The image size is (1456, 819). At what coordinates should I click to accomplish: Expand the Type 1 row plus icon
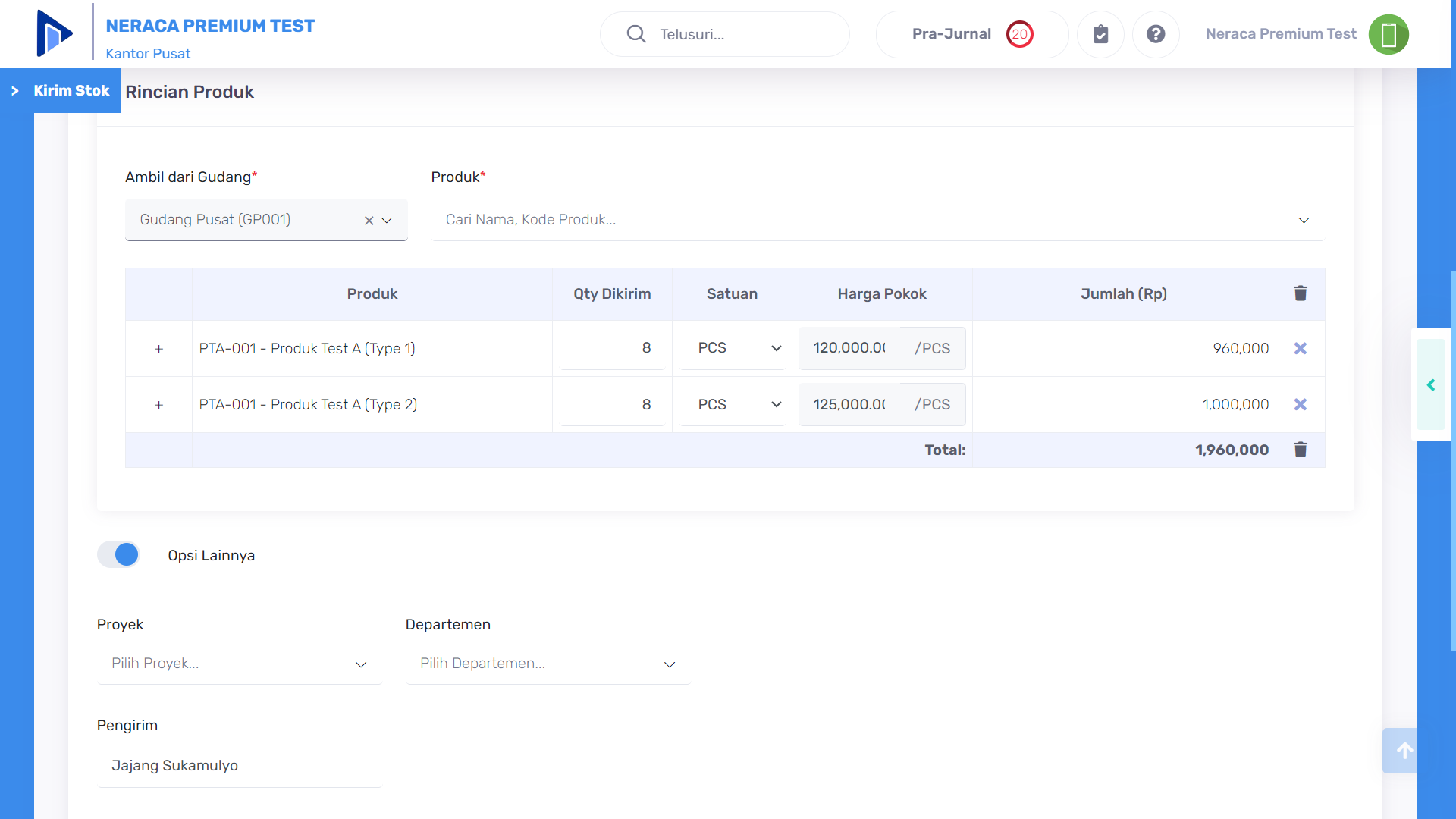[158, 349]
